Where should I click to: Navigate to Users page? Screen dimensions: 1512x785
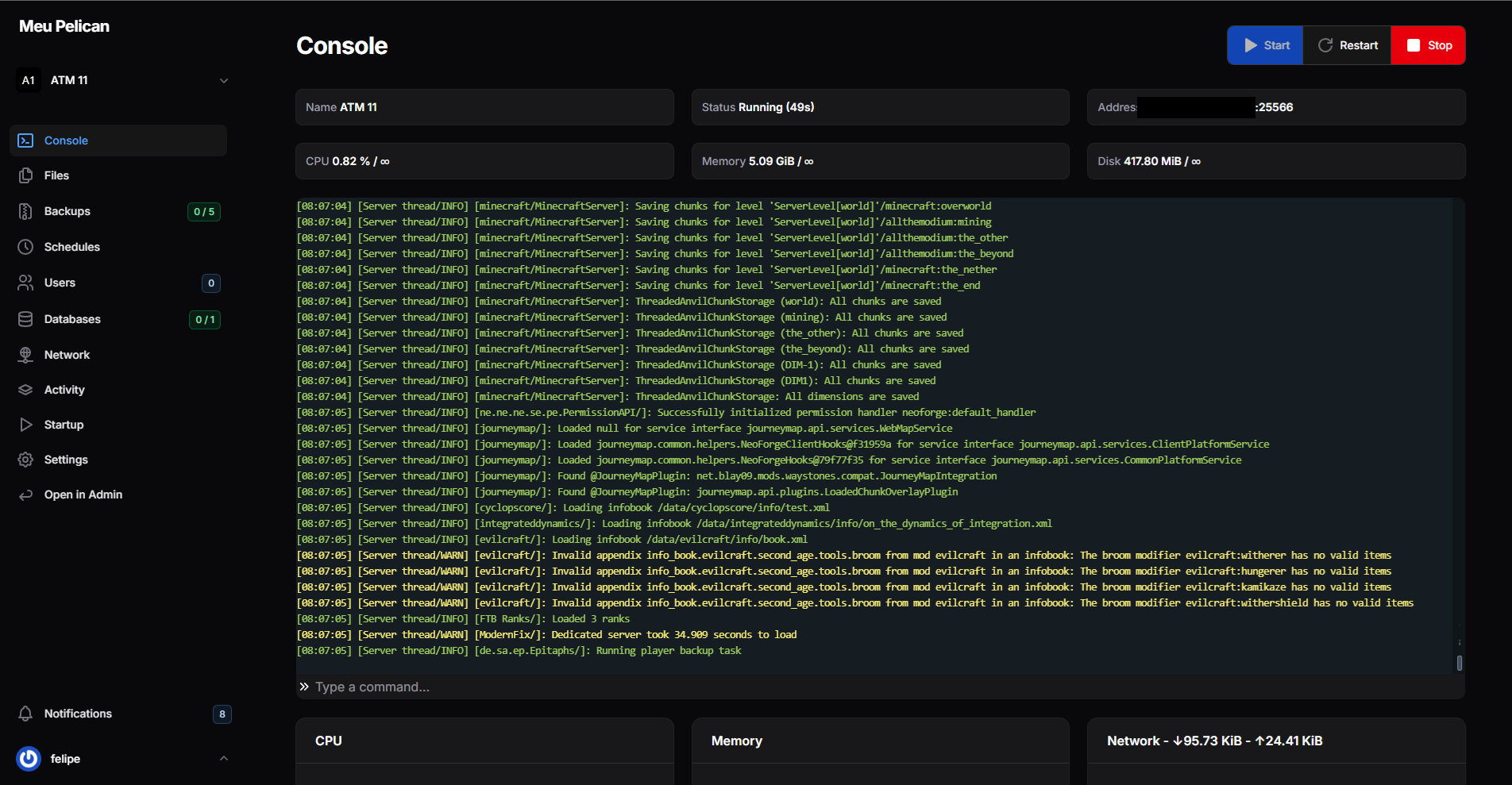point(118,283)
